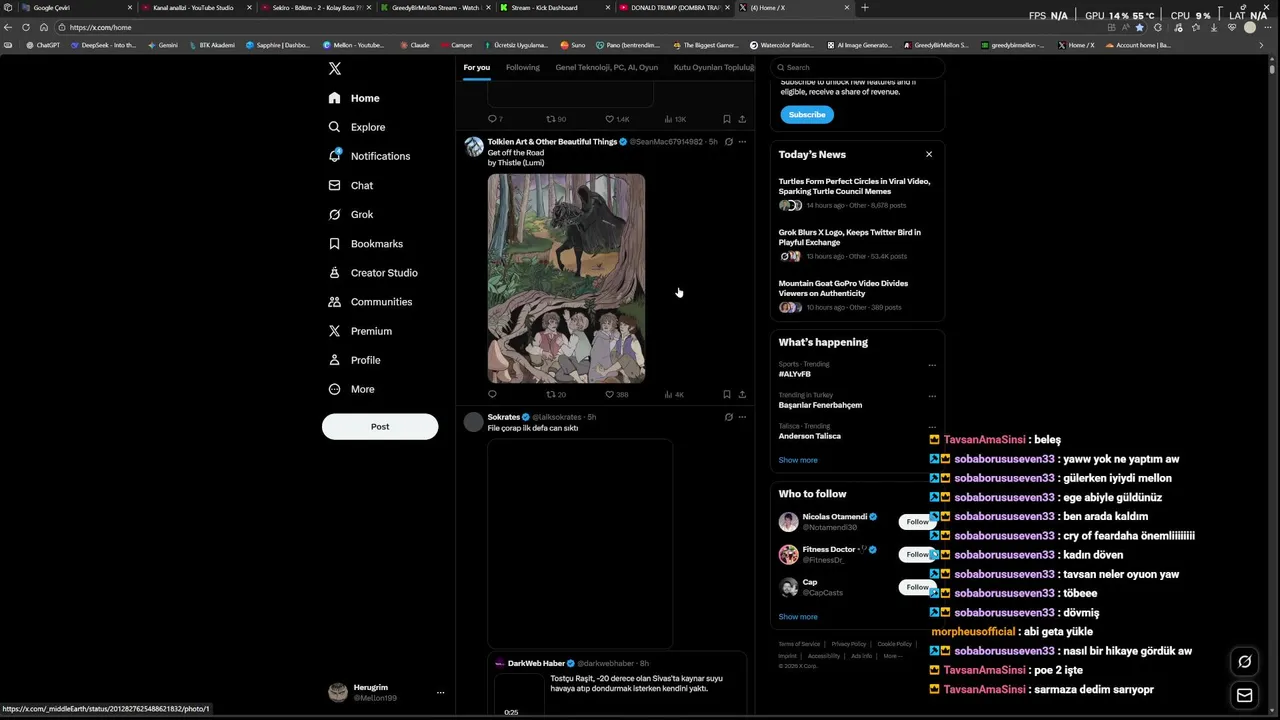This screenshot has height=720, width=1280.
Task: Follow Nicolas Otamendi
Action: click(917, 521)
